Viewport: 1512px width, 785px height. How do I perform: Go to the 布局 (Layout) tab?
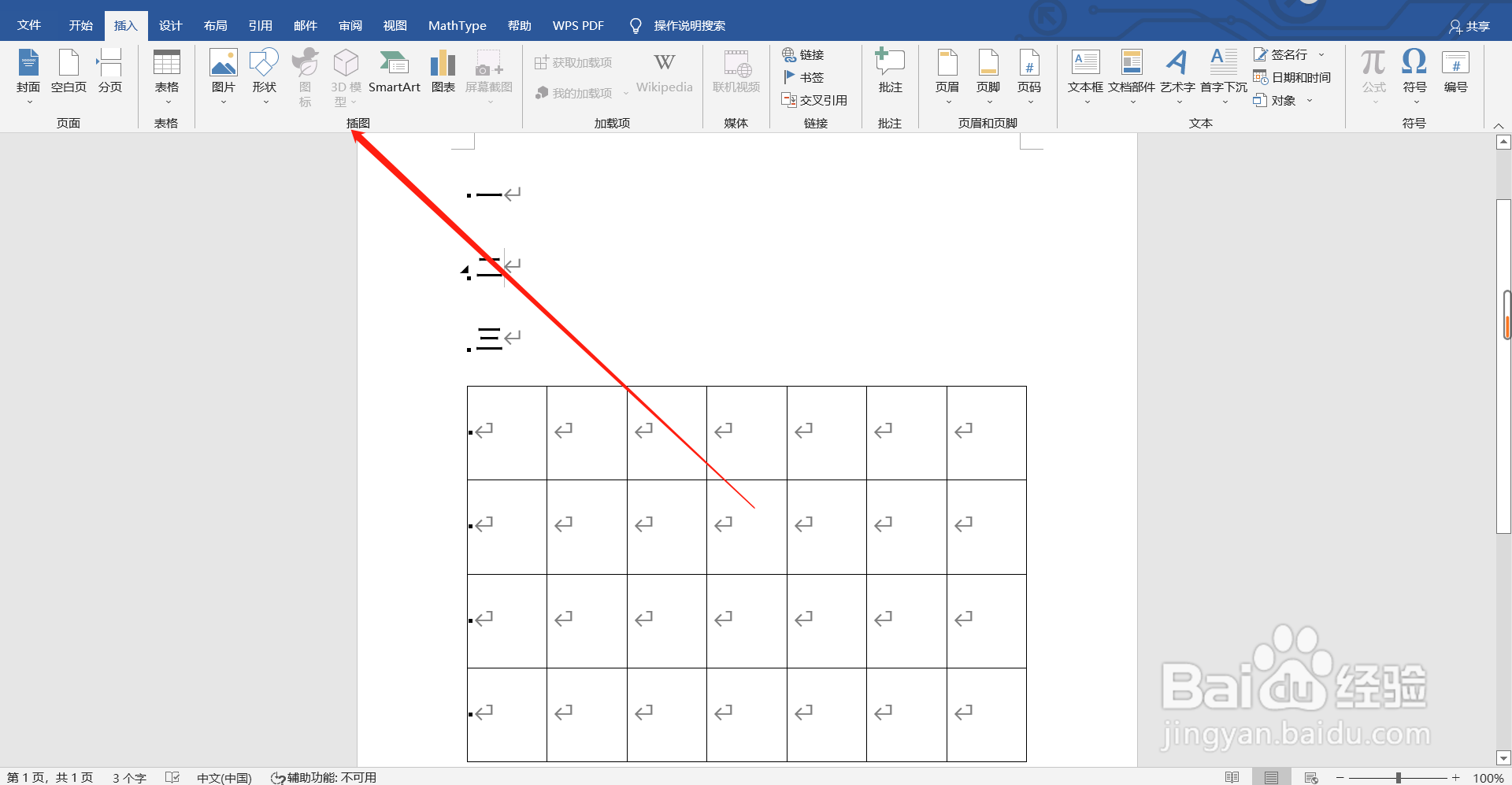click(x=215, y=26)
